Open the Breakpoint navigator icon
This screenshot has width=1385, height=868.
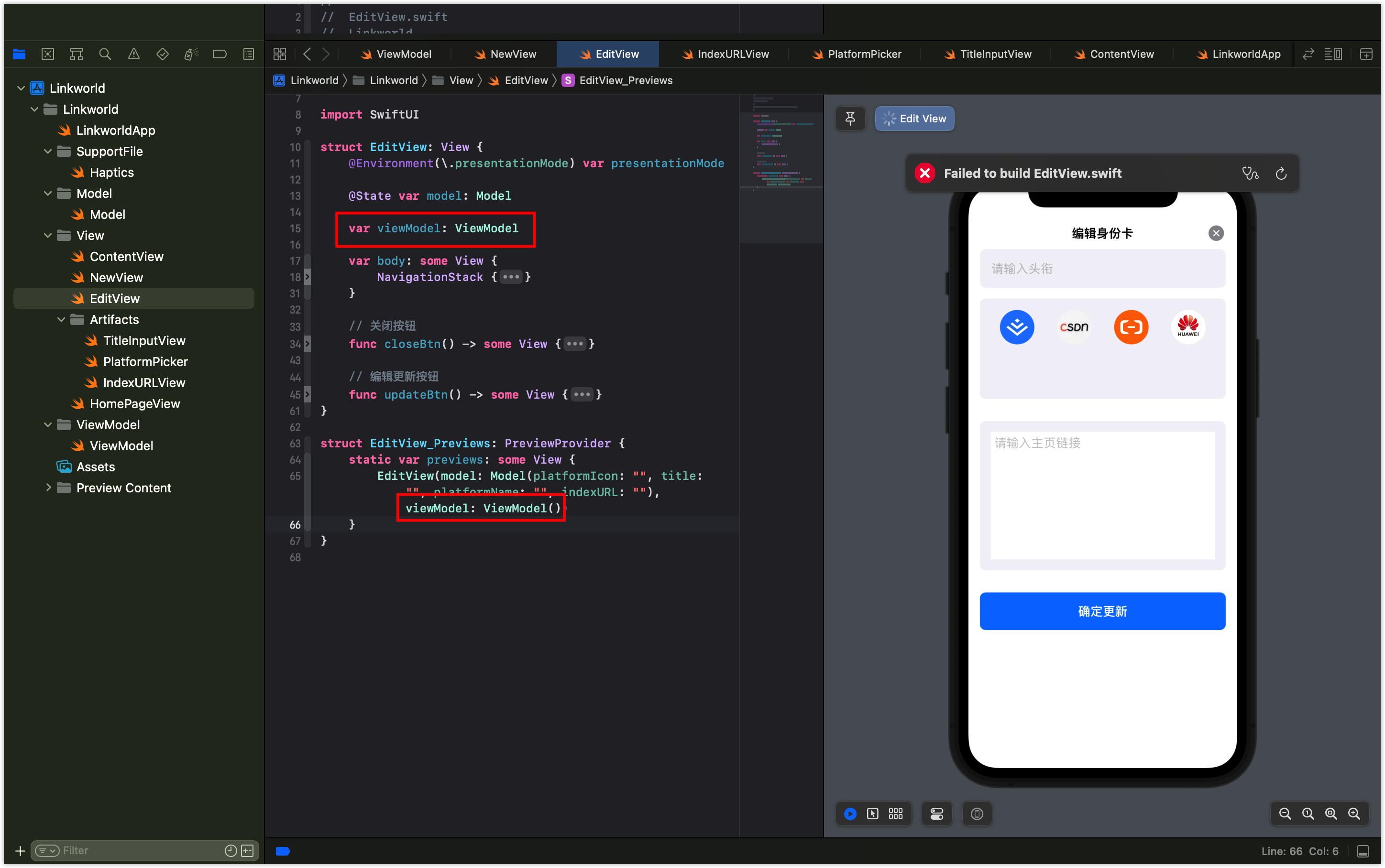click(220, 54)
